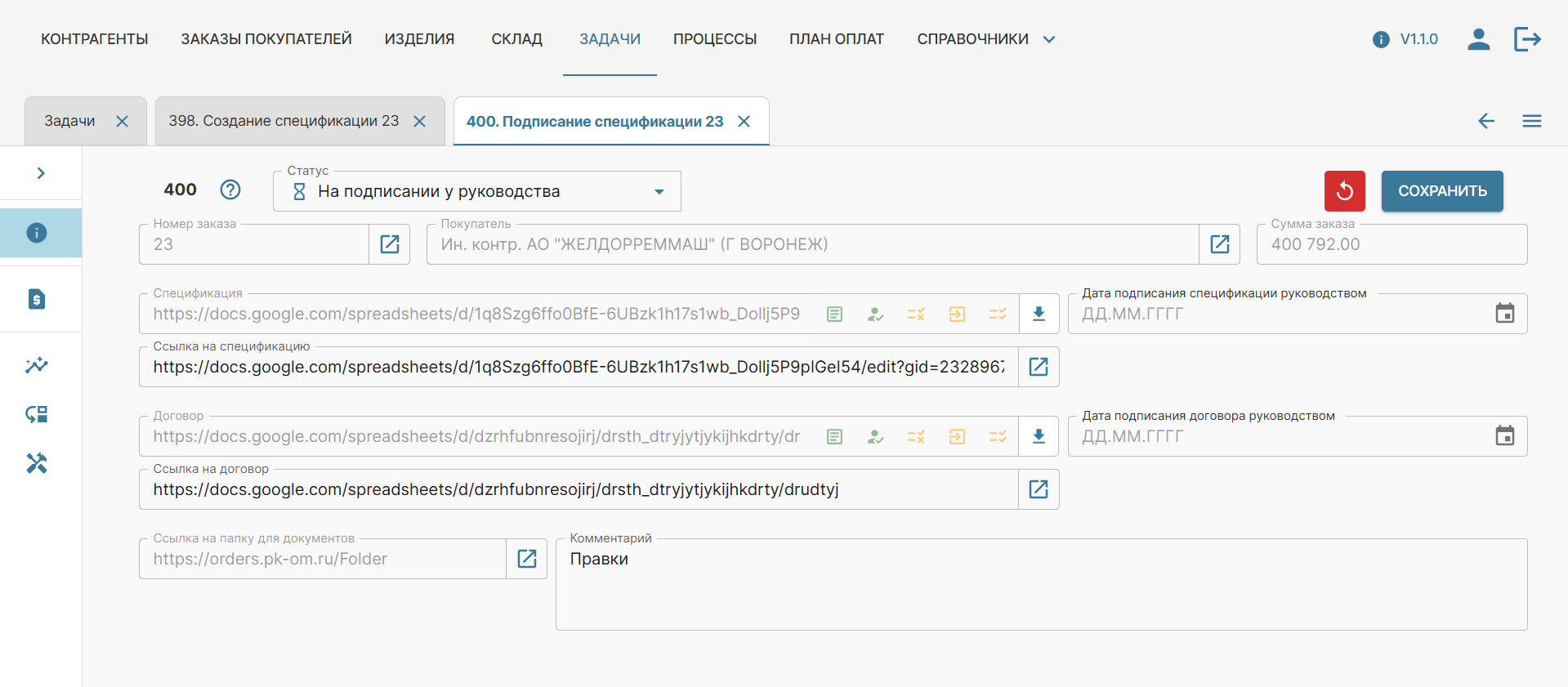Open the finance document sidebar icon

pos(37,299)
